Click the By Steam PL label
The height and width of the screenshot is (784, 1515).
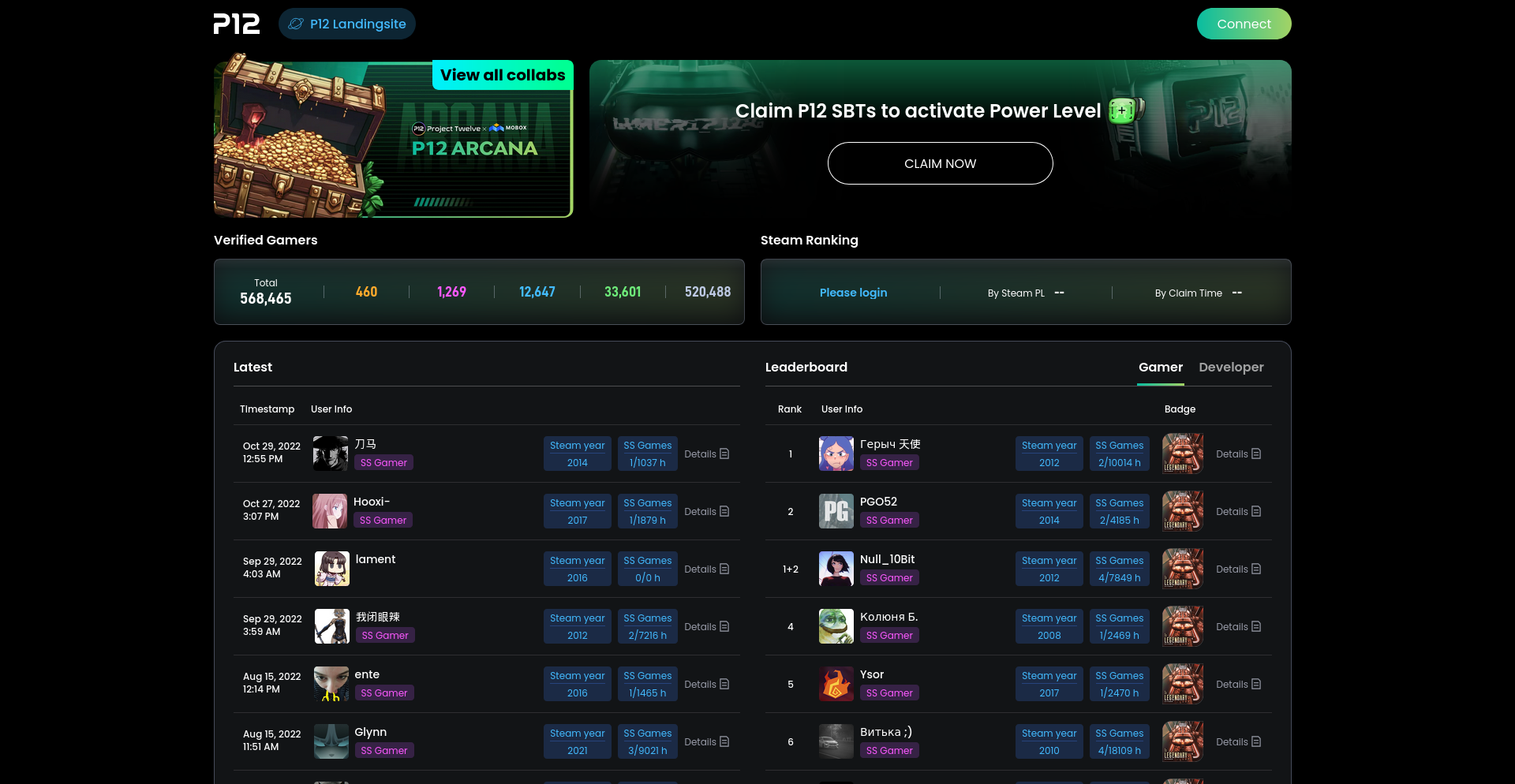[1016, 293]
